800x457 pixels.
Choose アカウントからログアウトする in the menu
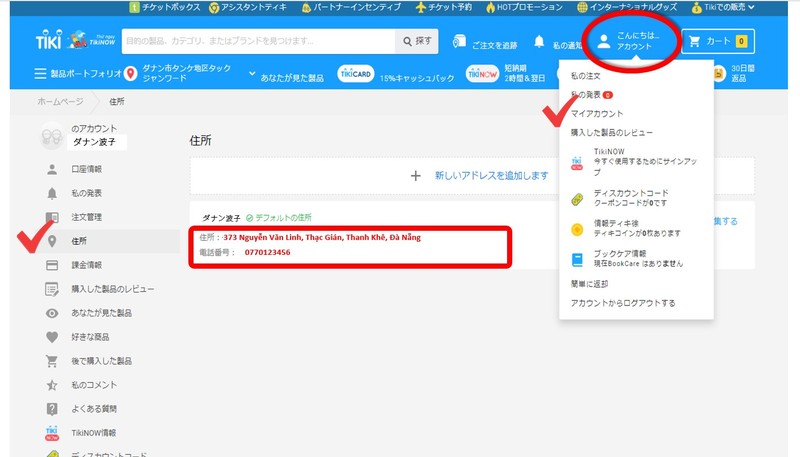point(622,303)
